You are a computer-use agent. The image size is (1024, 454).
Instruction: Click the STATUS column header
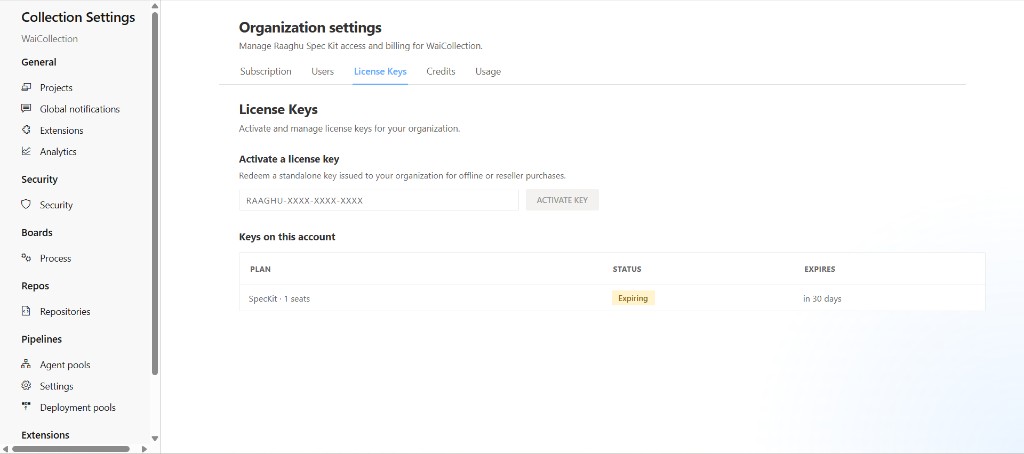tap(627, 269)
